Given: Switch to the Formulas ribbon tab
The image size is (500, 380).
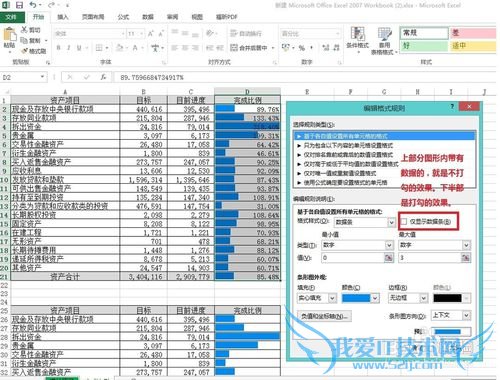Looking at the screenshot, I should [x=123, y=17].
